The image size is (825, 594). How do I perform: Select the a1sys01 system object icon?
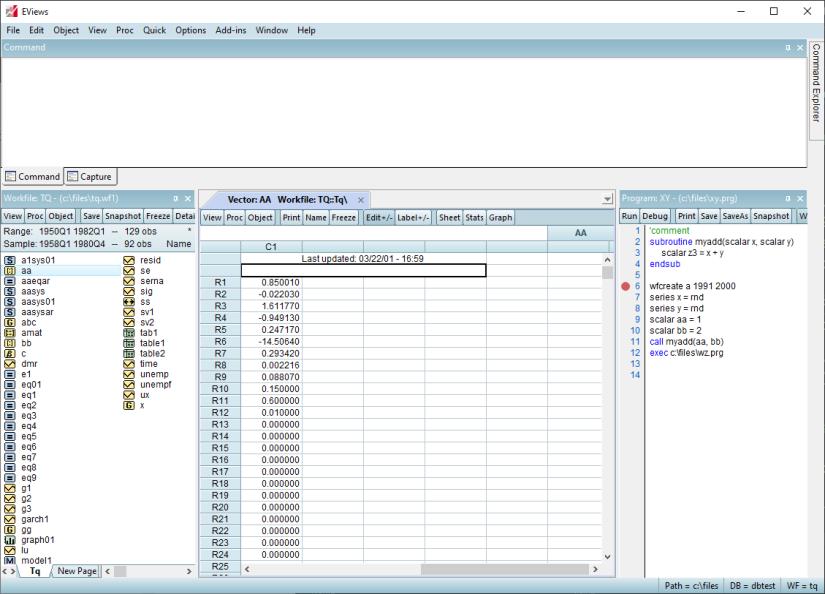pyautogui.click(x=9, y=260)
